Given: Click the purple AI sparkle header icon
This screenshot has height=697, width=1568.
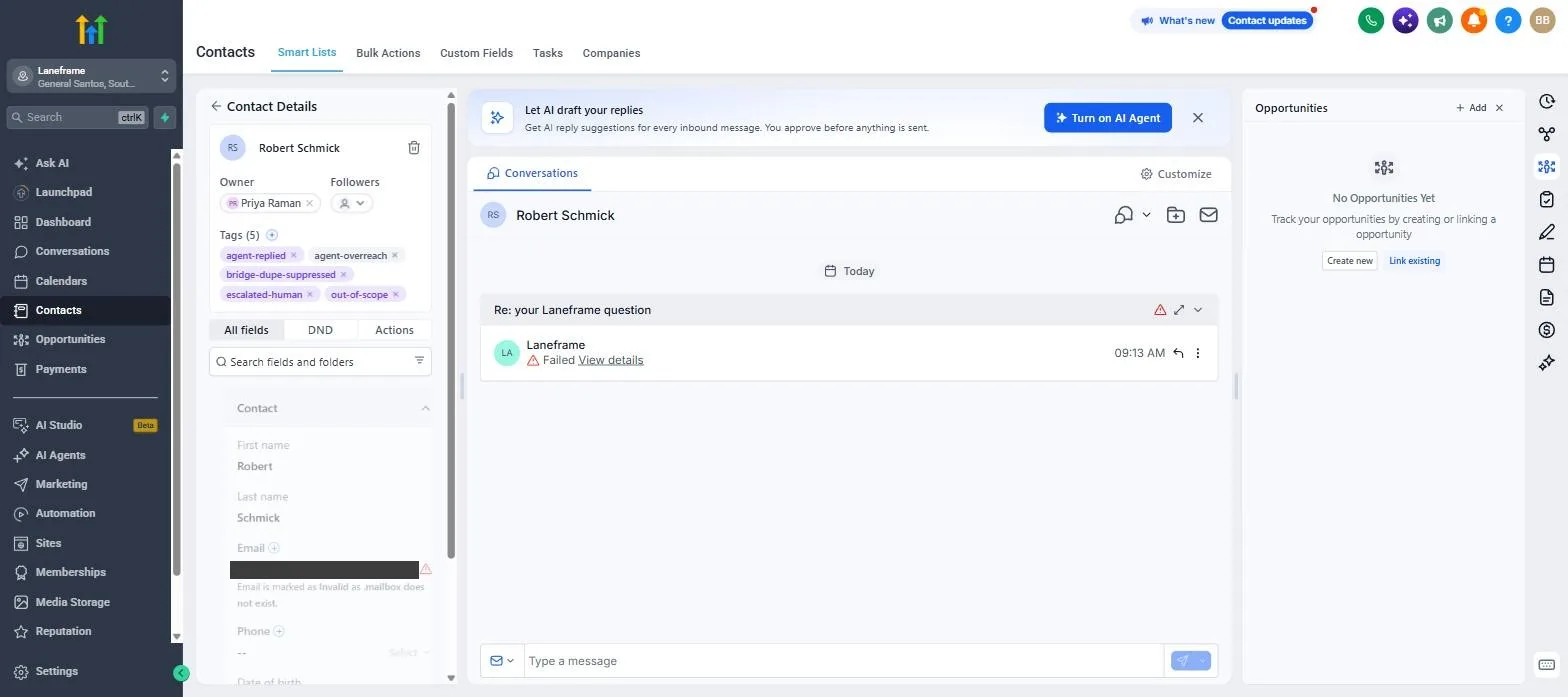Looking at the screenshot, I should [x=1405, y=20].
